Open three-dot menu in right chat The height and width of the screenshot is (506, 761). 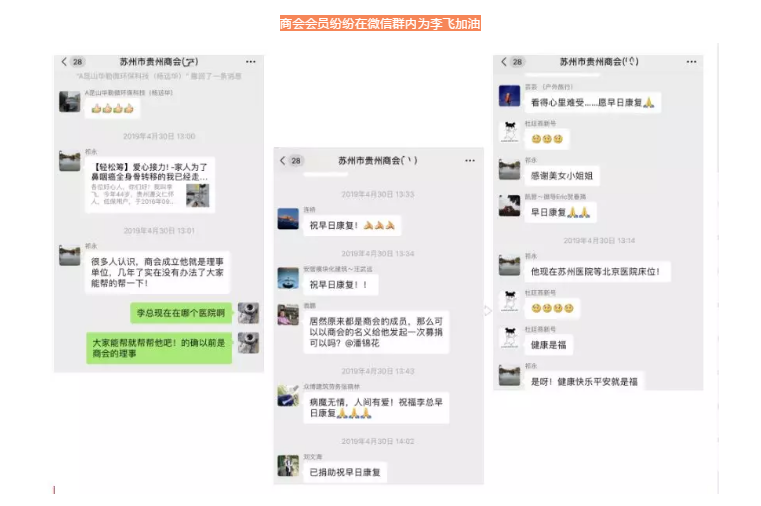[x=692, y=62]
